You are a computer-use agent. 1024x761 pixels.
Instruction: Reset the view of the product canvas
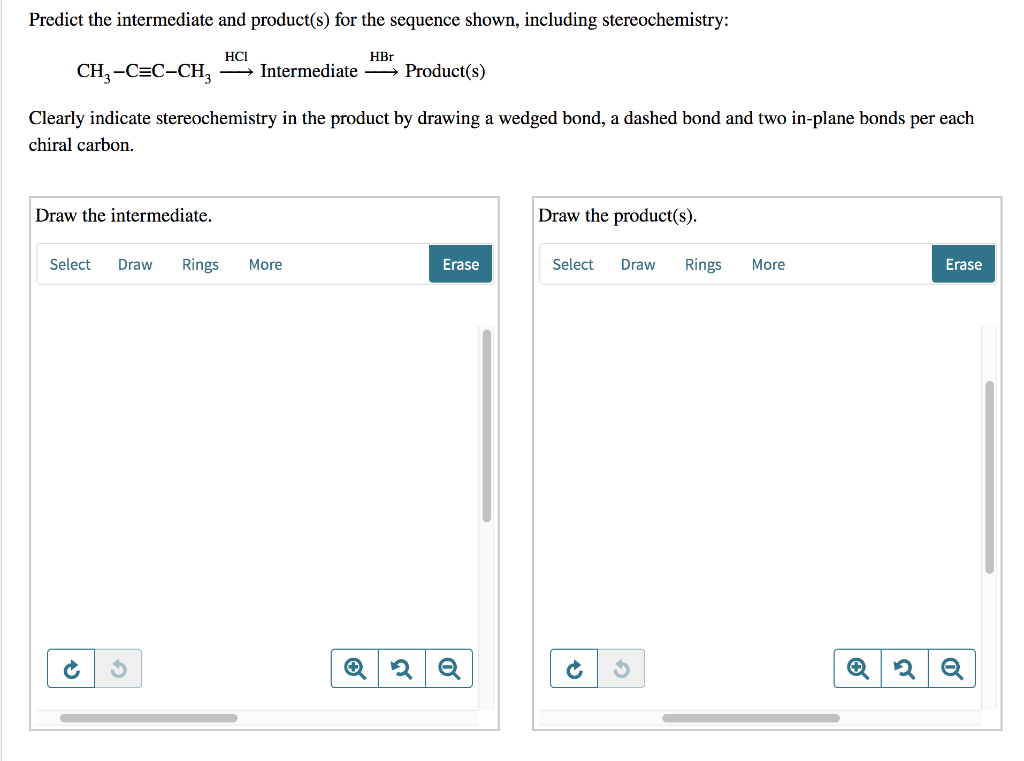click(x=904, y=668)
